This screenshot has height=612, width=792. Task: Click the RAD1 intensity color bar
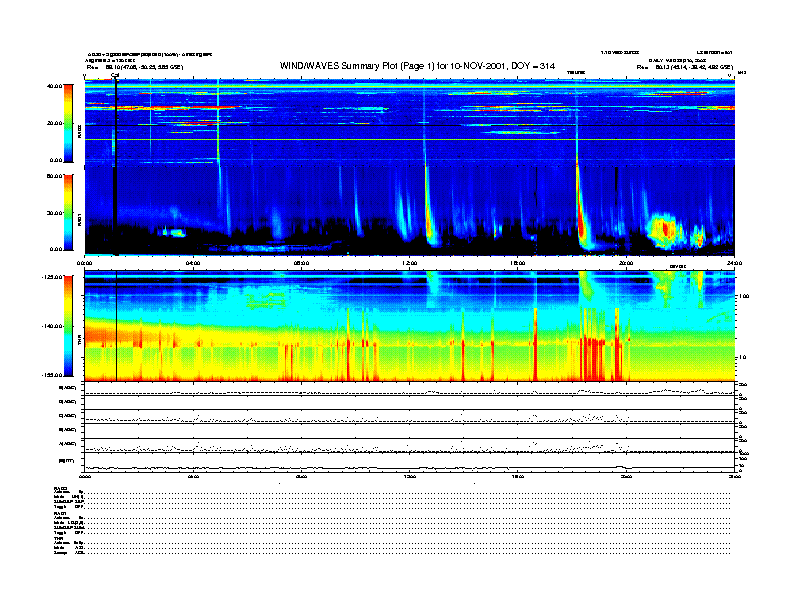coord(68,212)
